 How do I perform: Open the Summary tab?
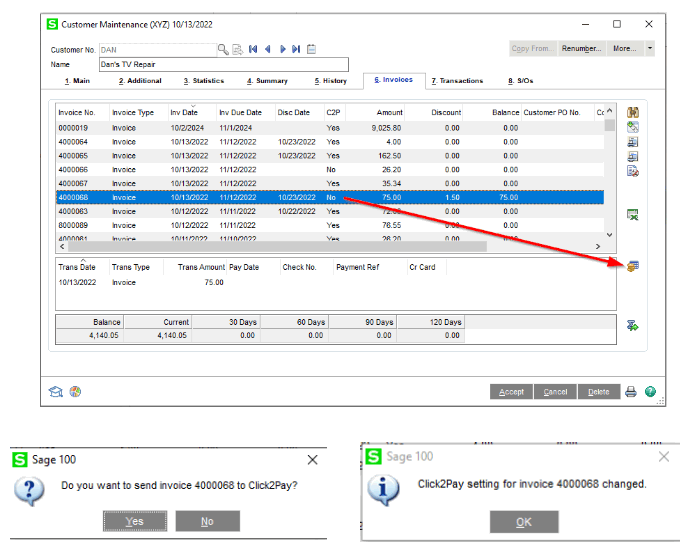coord(267,81)
